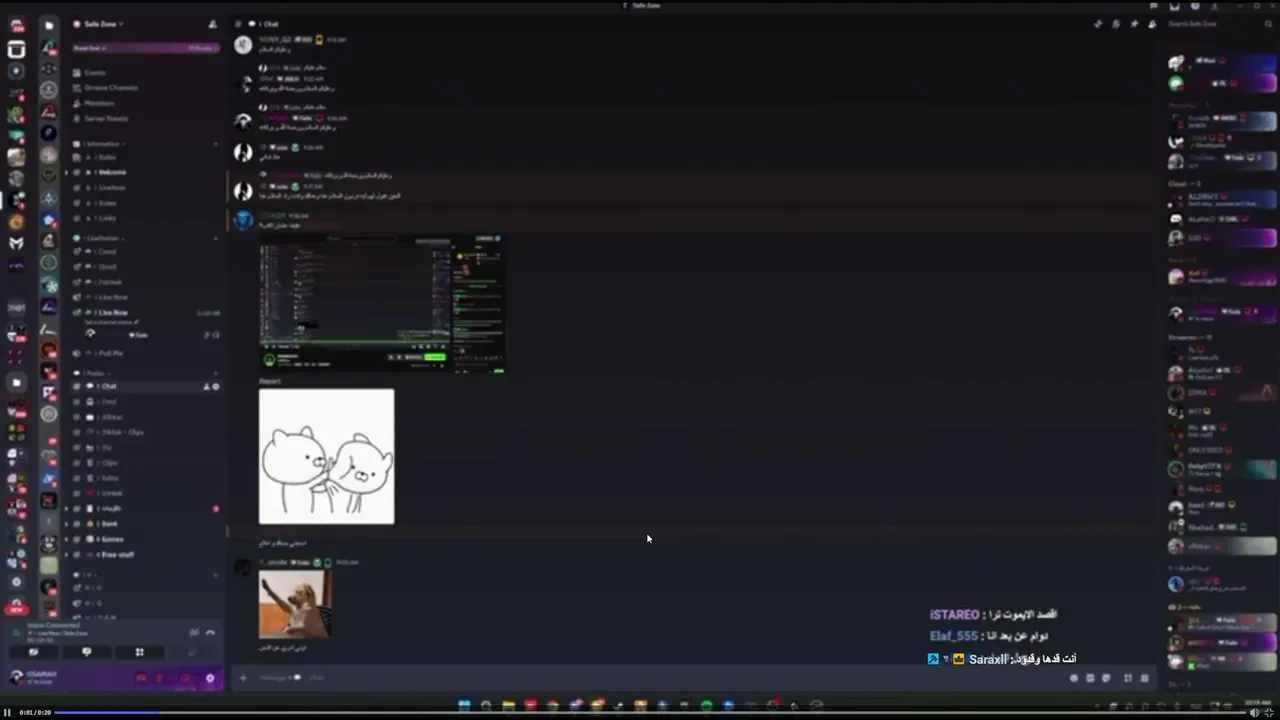This screenshot has width=1280, height=720.
Task: Open the Members entry in the sidebar
Action: click(x=99, y=103)
